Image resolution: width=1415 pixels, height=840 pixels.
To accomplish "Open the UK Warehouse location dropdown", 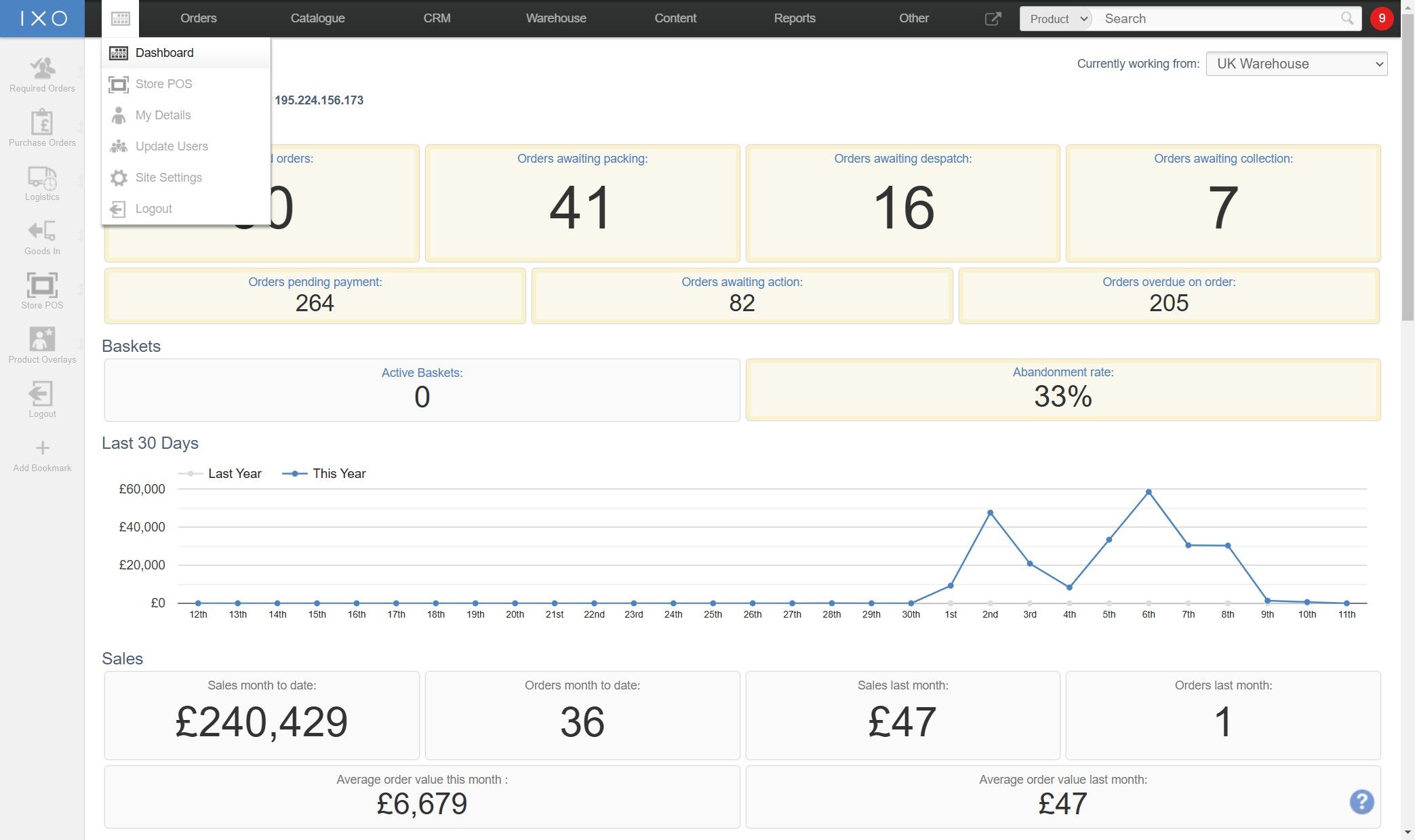I will point(1296,64).
